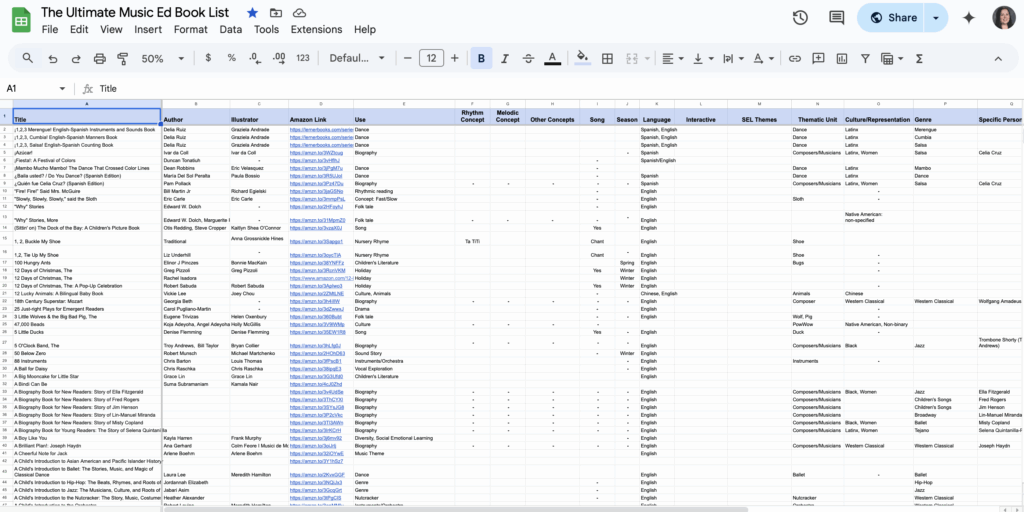The height and width of the screenshot is (512, 1024).
Task: Open the Google Sheets home icon
Action: click(x=21, y=20)
